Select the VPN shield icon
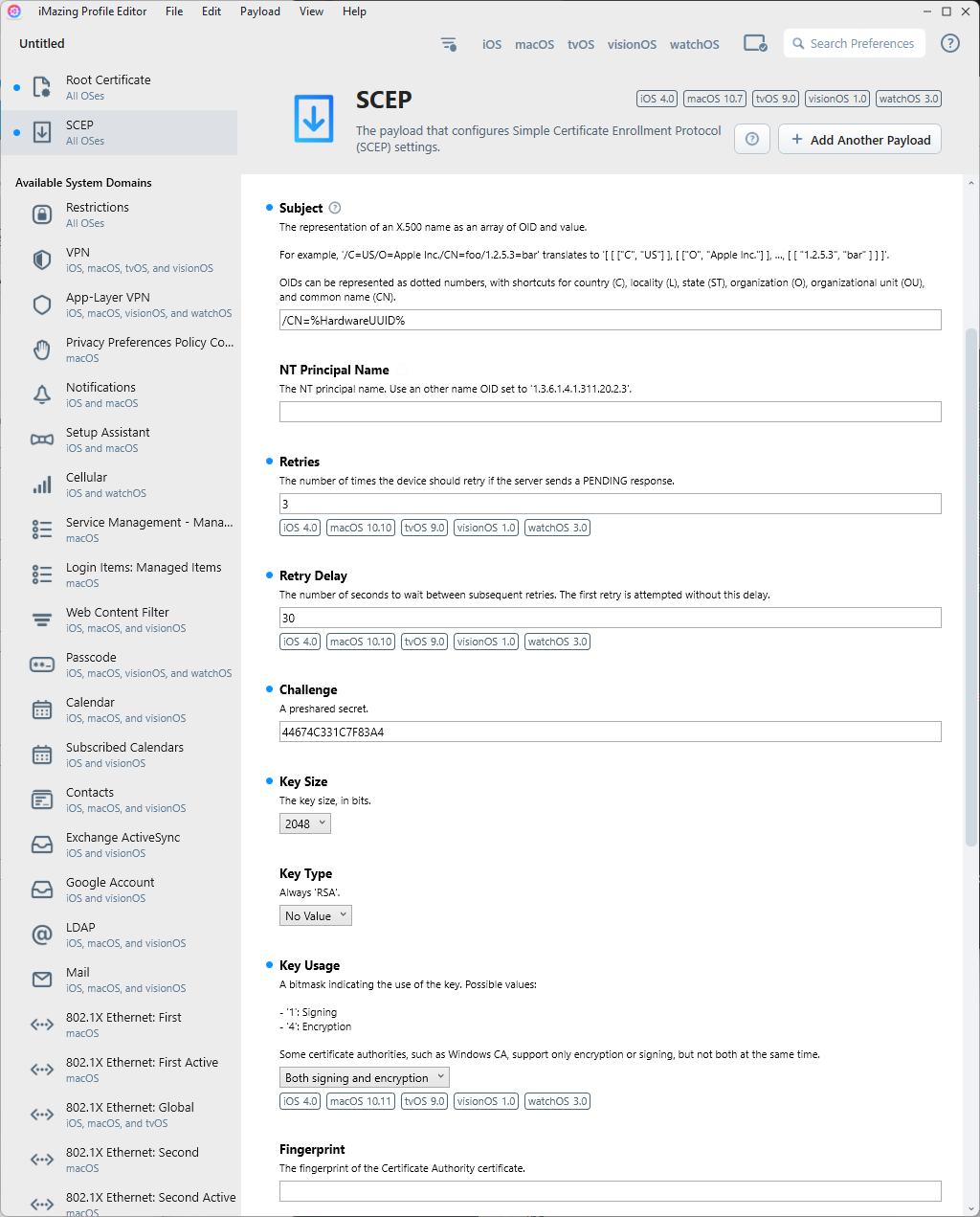 pyautogui.click(x=42, y=259)
